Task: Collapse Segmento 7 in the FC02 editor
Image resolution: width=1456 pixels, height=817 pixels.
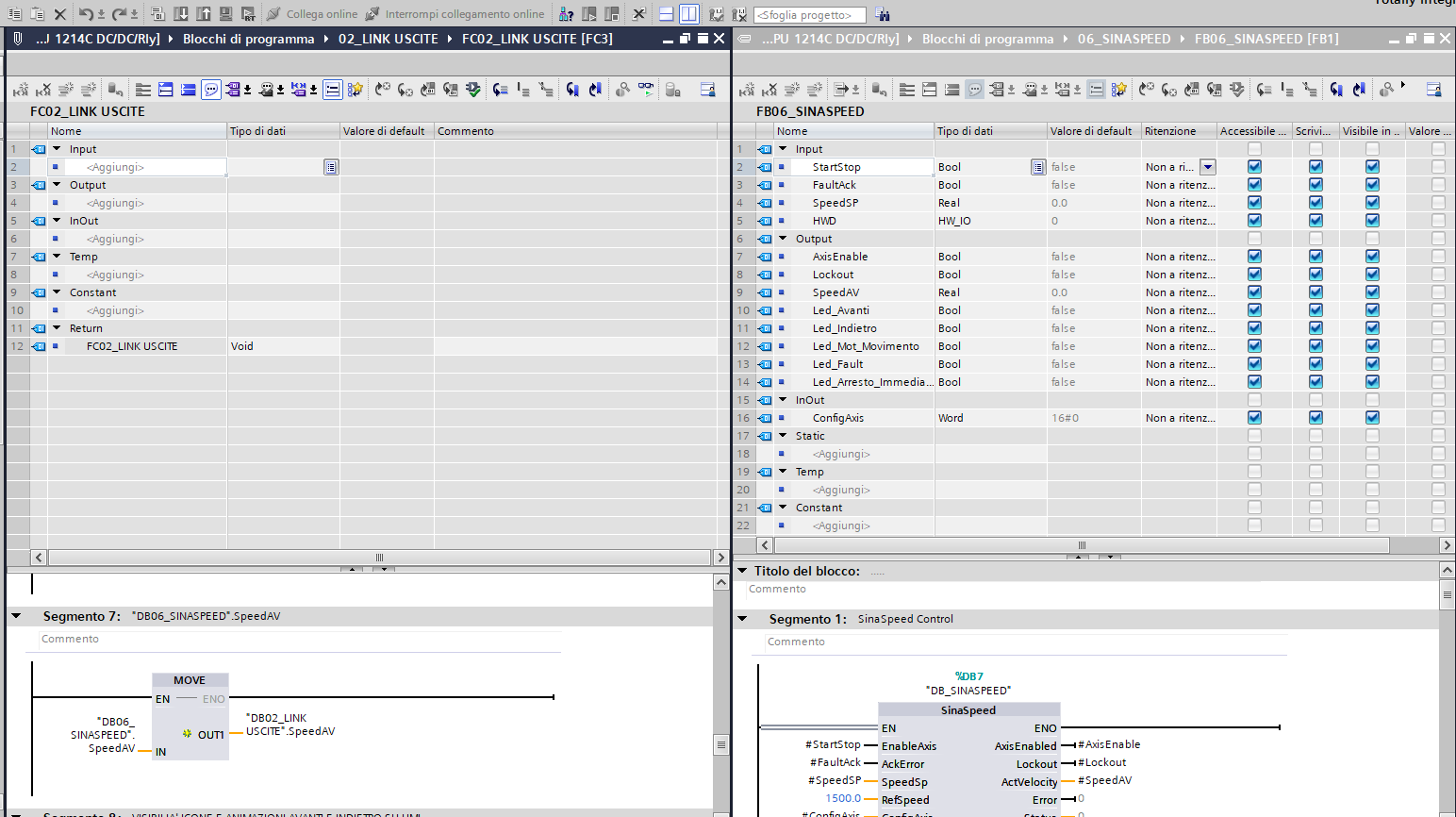Action: coord(16,616)
